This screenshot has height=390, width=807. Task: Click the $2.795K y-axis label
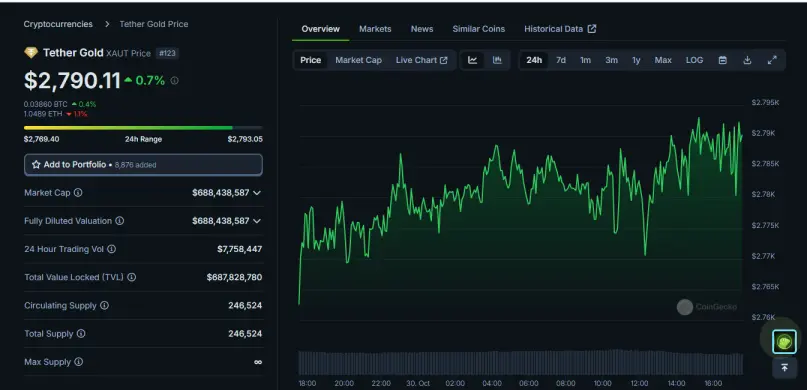pos(765,102)
